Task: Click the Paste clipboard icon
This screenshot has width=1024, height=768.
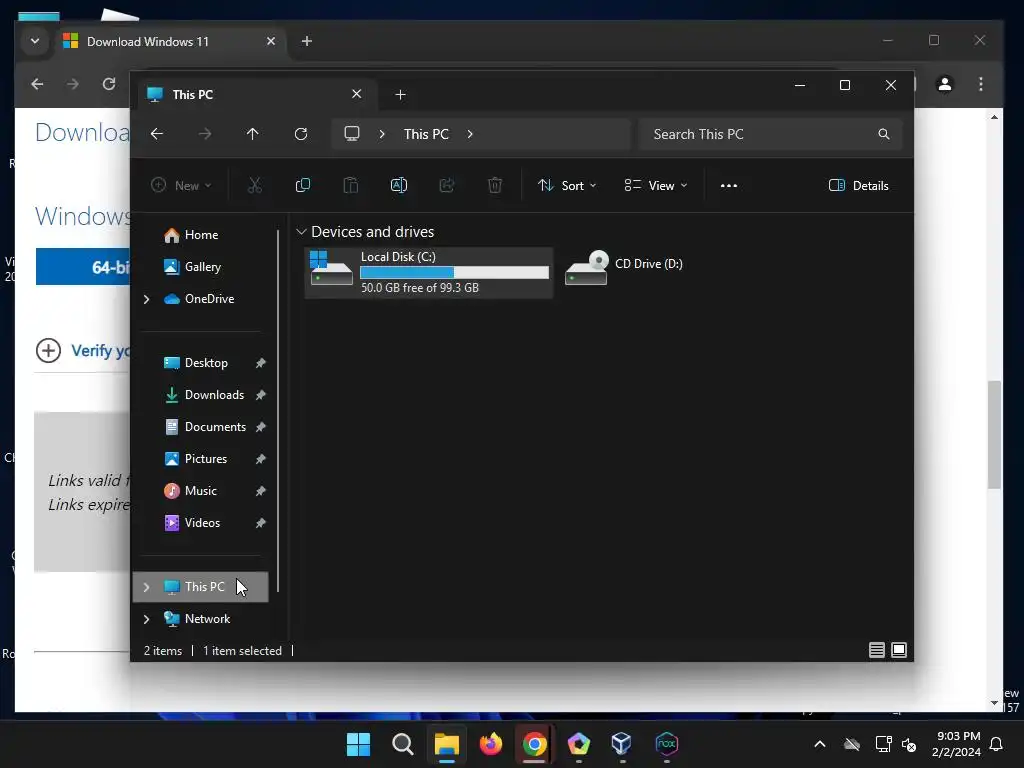Action: coord(351,185)
